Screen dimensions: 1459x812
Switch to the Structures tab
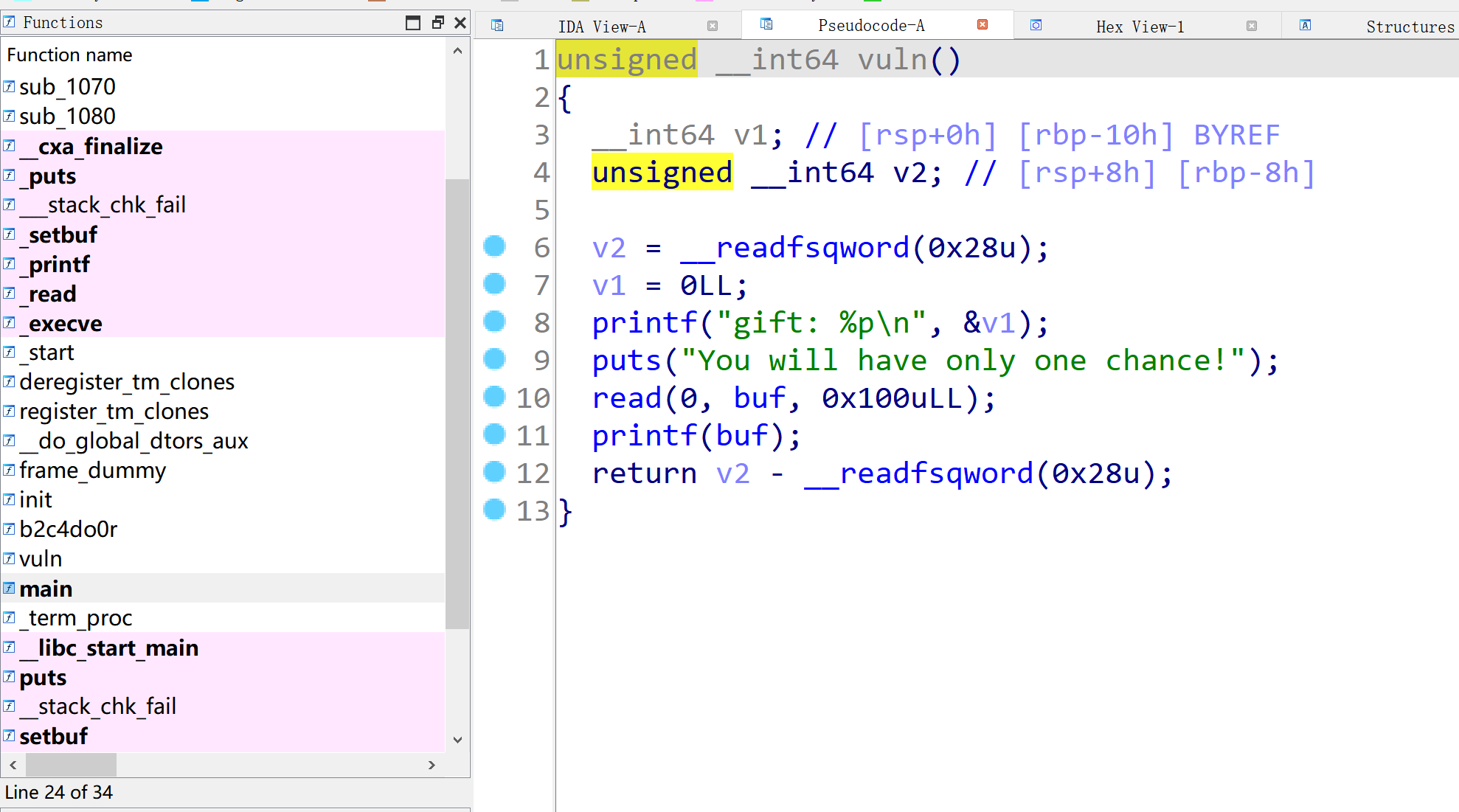(x=1410, y=27)
